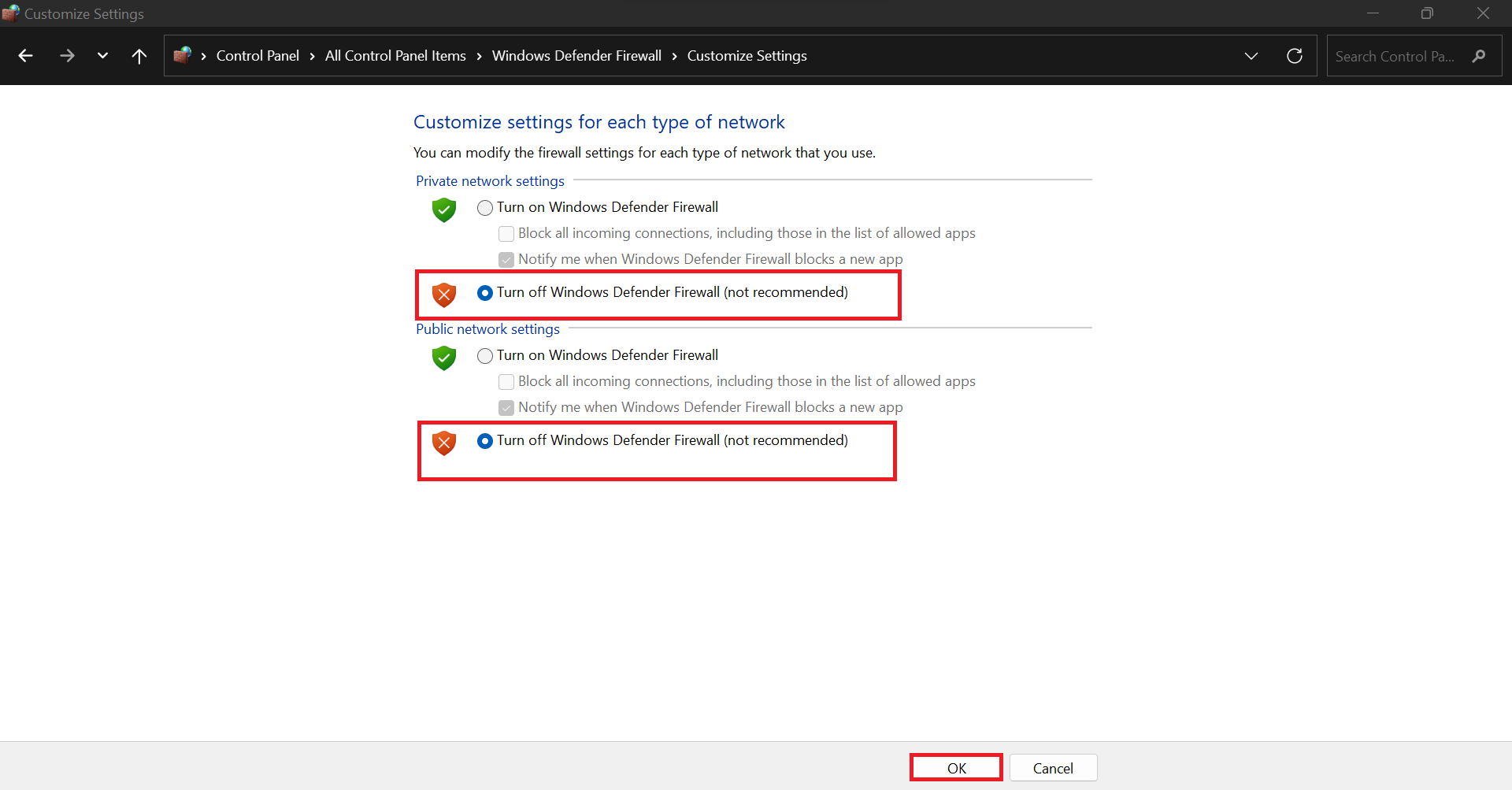Go up one level with up arrow
Image resolution: width=1512 pixels, height=790 pixels.
click(139, 56)
